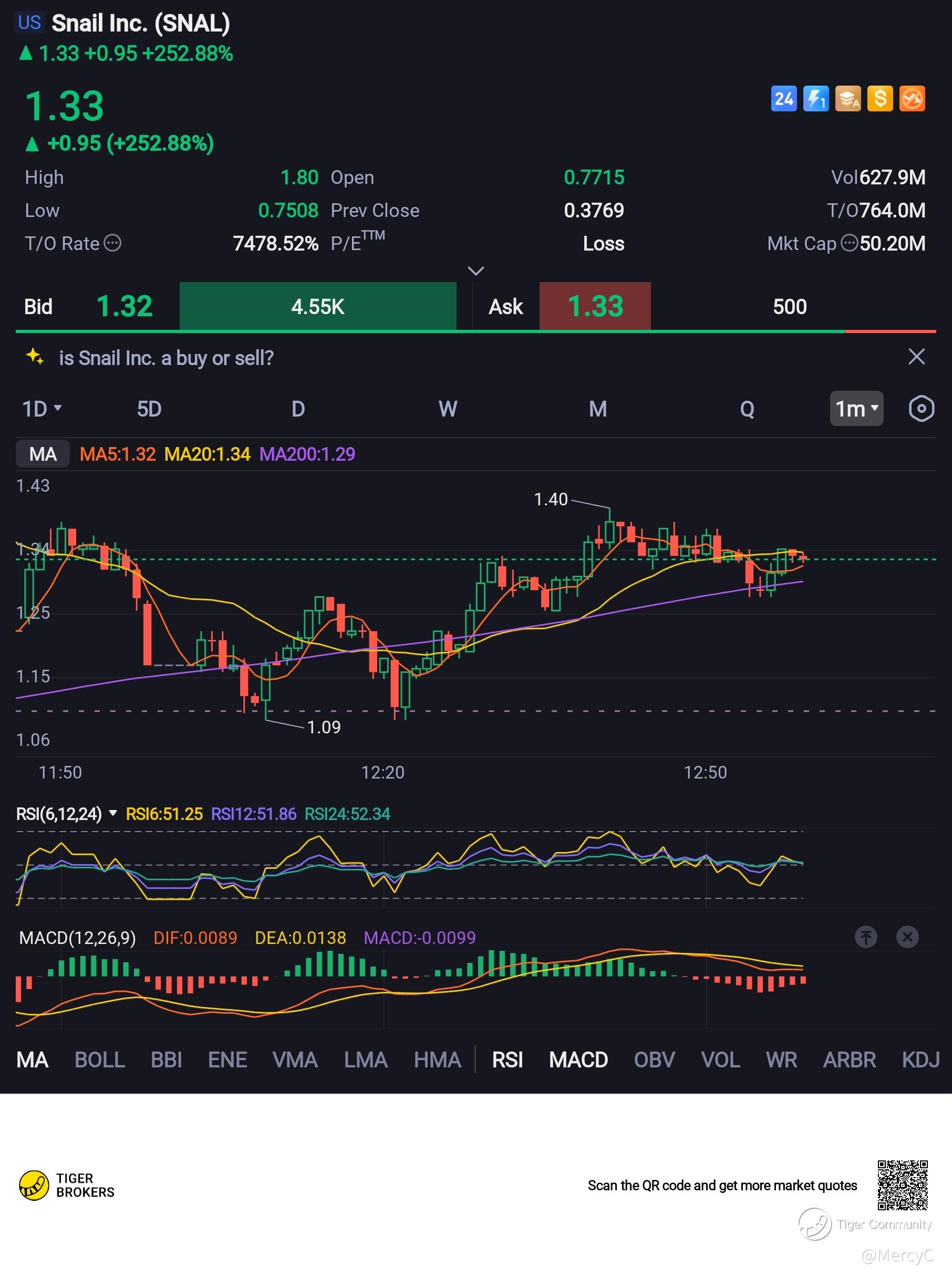Tap the orange dollar sign badge
The width and height of the screenshot is (952, 1277).
[879, 99]
